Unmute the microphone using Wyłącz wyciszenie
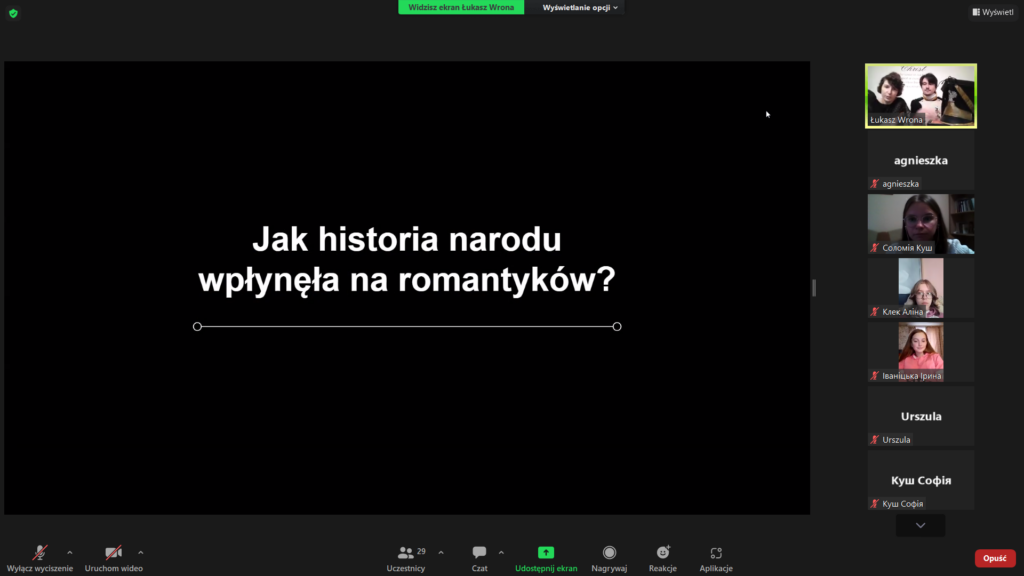1024x576 pixels. [x=40, y=557]
